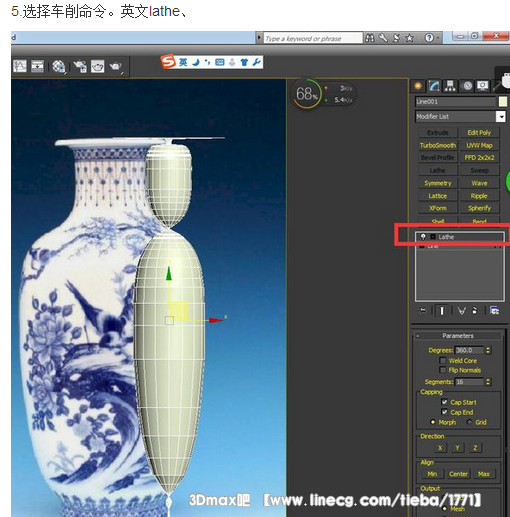This screenshot has width=510, height=517.
Task: Switch to the Hierarchy panel tab
Action: pyautogui.click(x=450, y=86)
